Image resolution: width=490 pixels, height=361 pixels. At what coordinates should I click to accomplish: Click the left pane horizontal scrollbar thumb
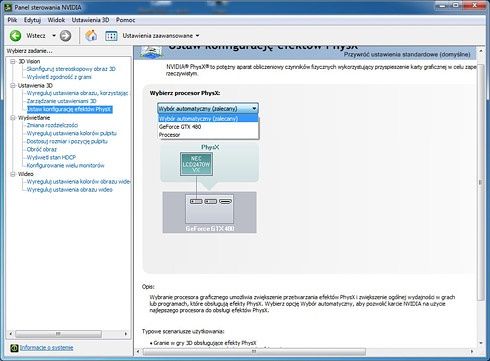(58, 334)
